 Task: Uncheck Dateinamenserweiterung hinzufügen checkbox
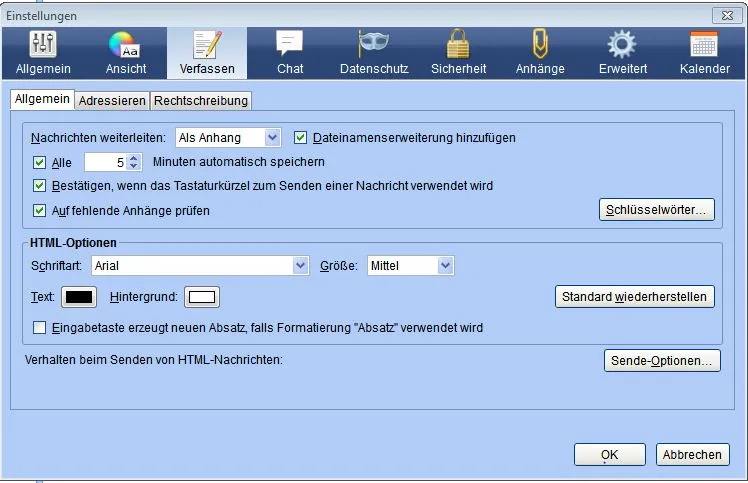tap(300, 138)
